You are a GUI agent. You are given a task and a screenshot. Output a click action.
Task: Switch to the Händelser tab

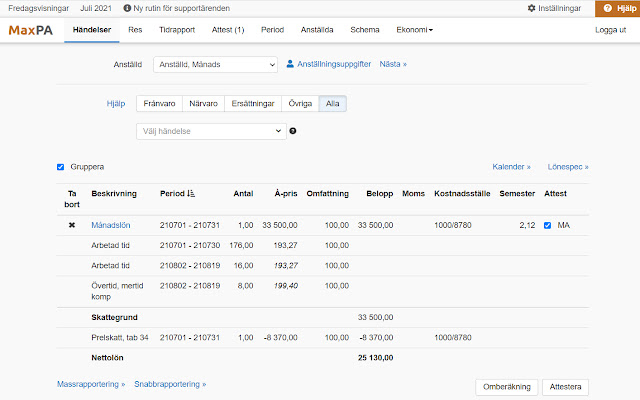click(92, 30)
